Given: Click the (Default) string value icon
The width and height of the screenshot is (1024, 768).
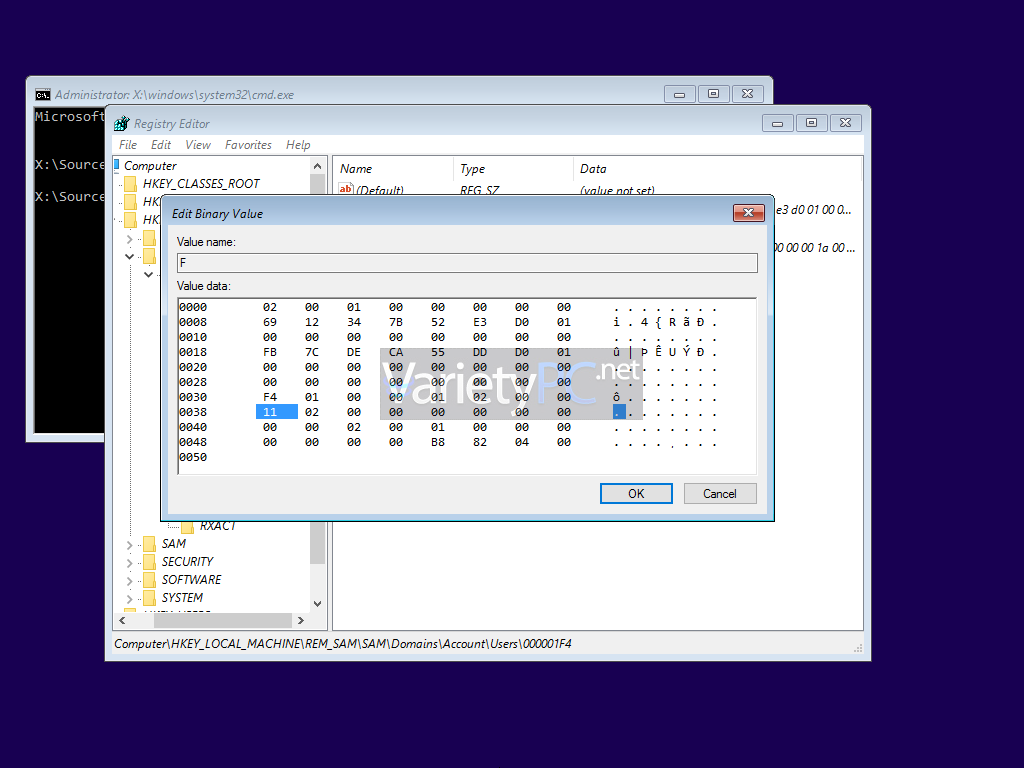Looking at the screenshot, I should (x=345, y=189).
